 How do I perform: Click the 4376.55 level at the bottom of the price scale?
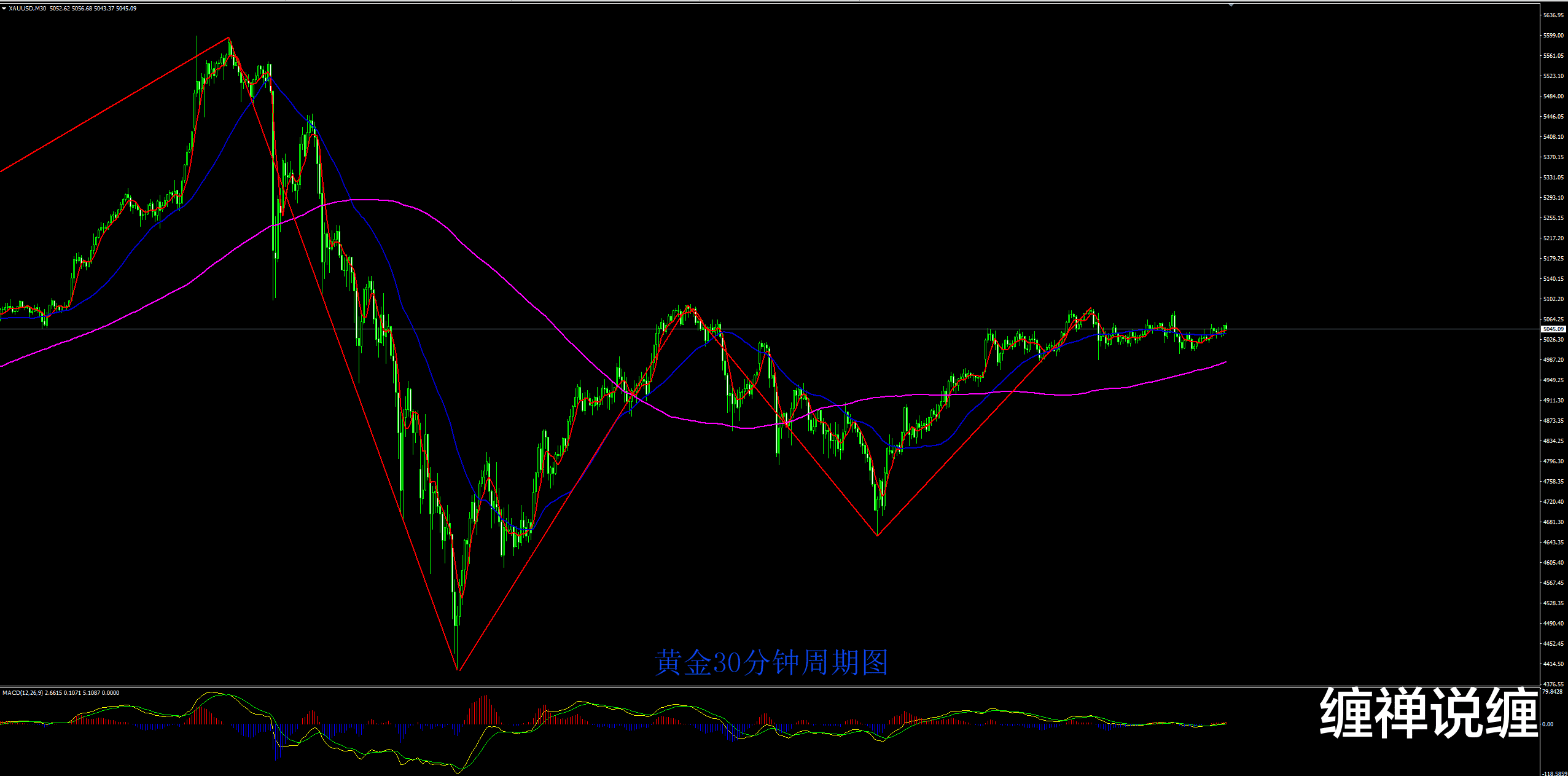coord(1553,684)
